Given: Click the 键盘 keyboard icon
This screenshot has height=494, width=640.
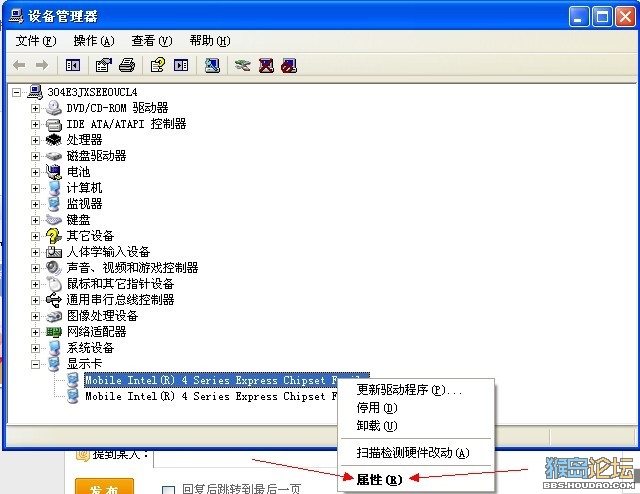Looking at the screenshot, I should click(53, 220).
